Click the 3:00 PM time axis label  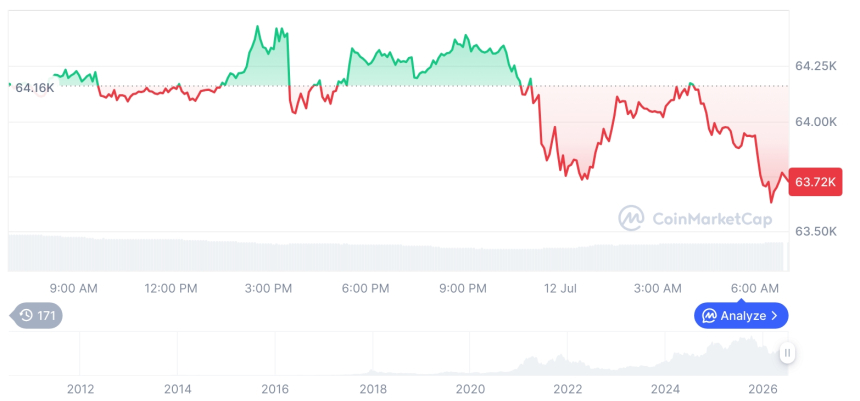[x=268, y=288]
